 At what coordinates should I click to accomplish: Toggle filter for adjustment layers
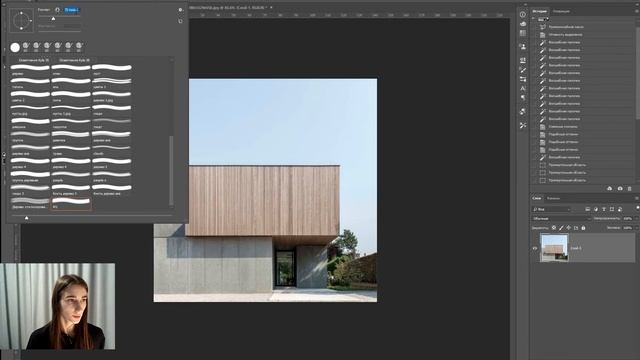[x=596, y=209]
